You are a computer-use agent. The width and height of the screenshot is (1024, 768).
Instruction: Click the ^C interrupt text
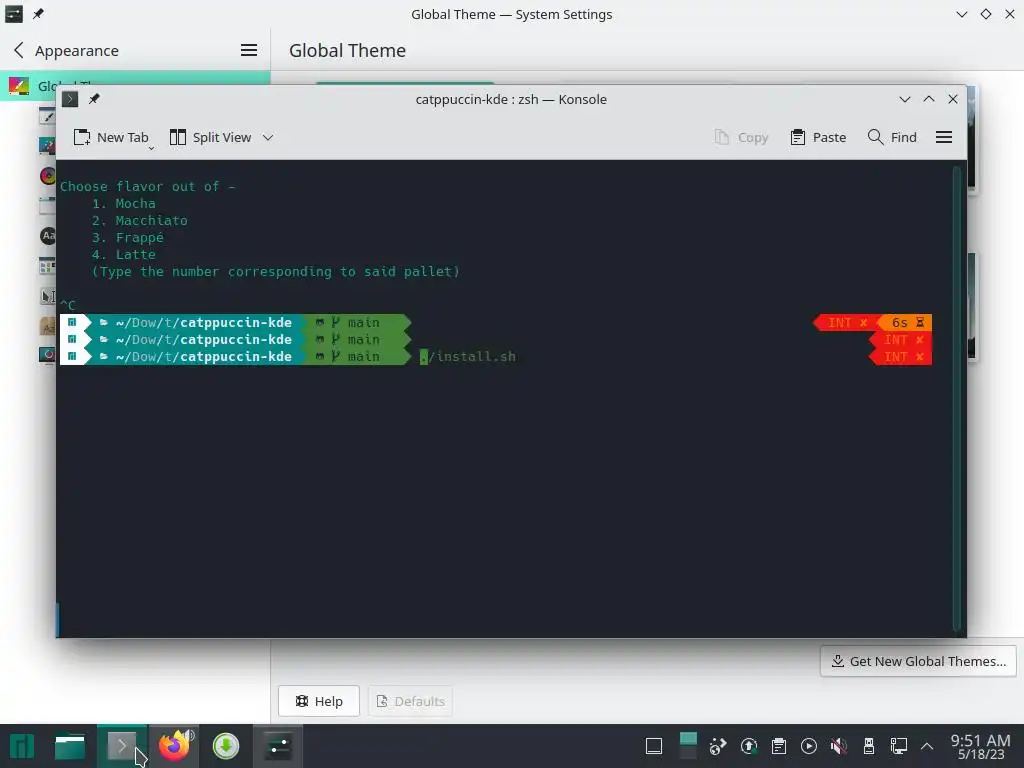[x=68, y=305]
